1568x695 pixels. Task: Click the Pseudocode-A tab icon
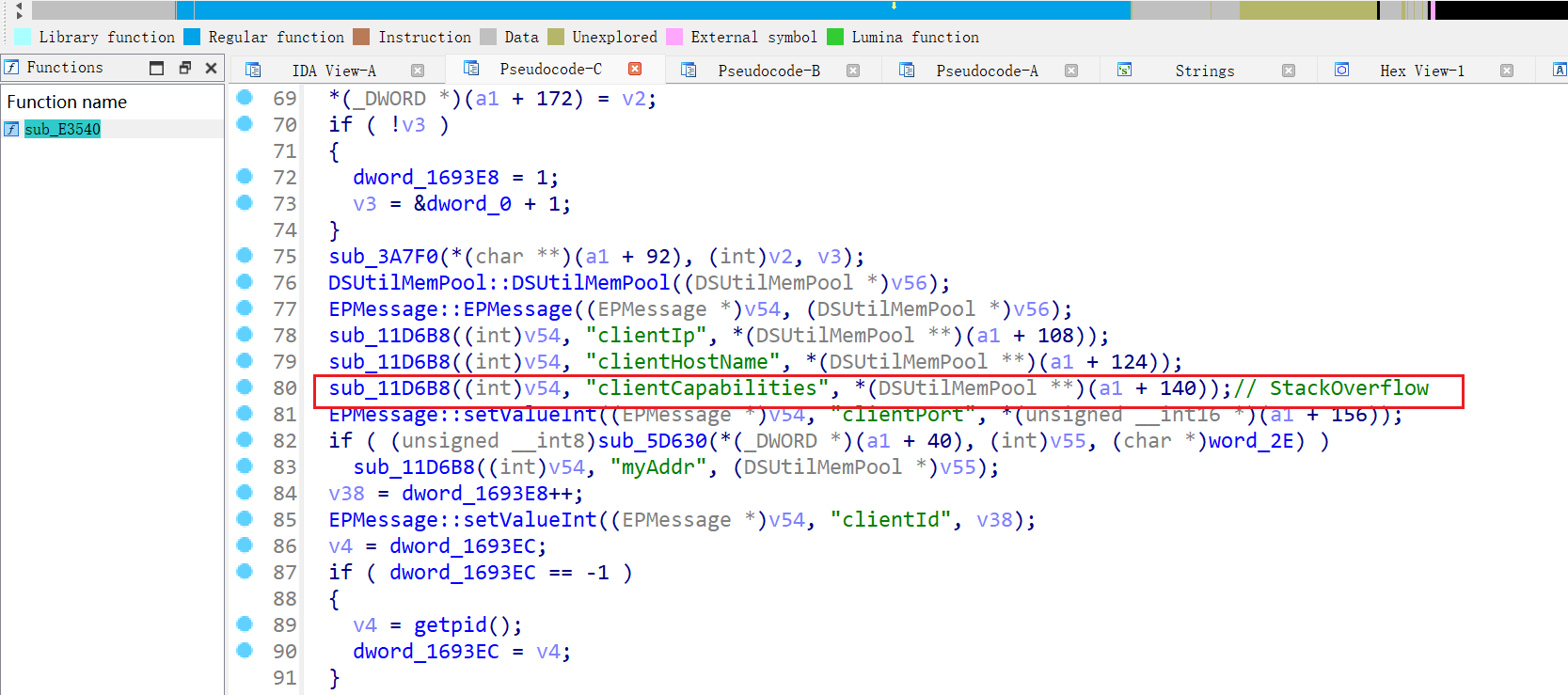coord(907,70)
